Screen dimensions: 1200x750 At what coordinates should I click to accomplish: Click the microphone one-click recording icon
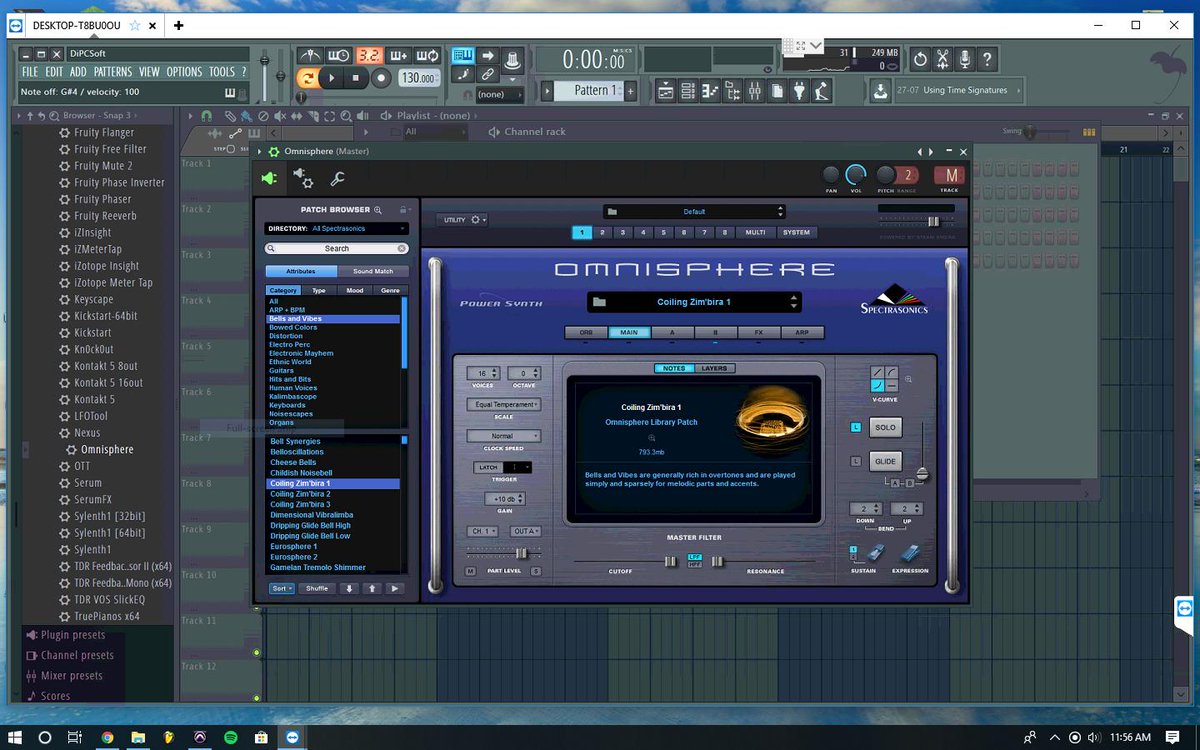pyautogui.click(x=964, y=60)
